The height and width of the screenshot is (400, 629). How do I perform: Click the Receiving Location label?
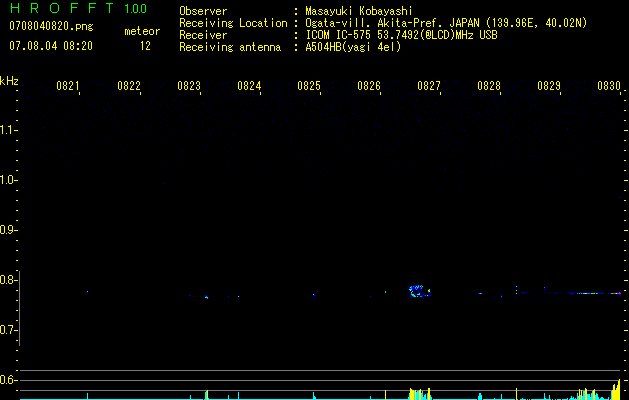[x=233, y=23]
